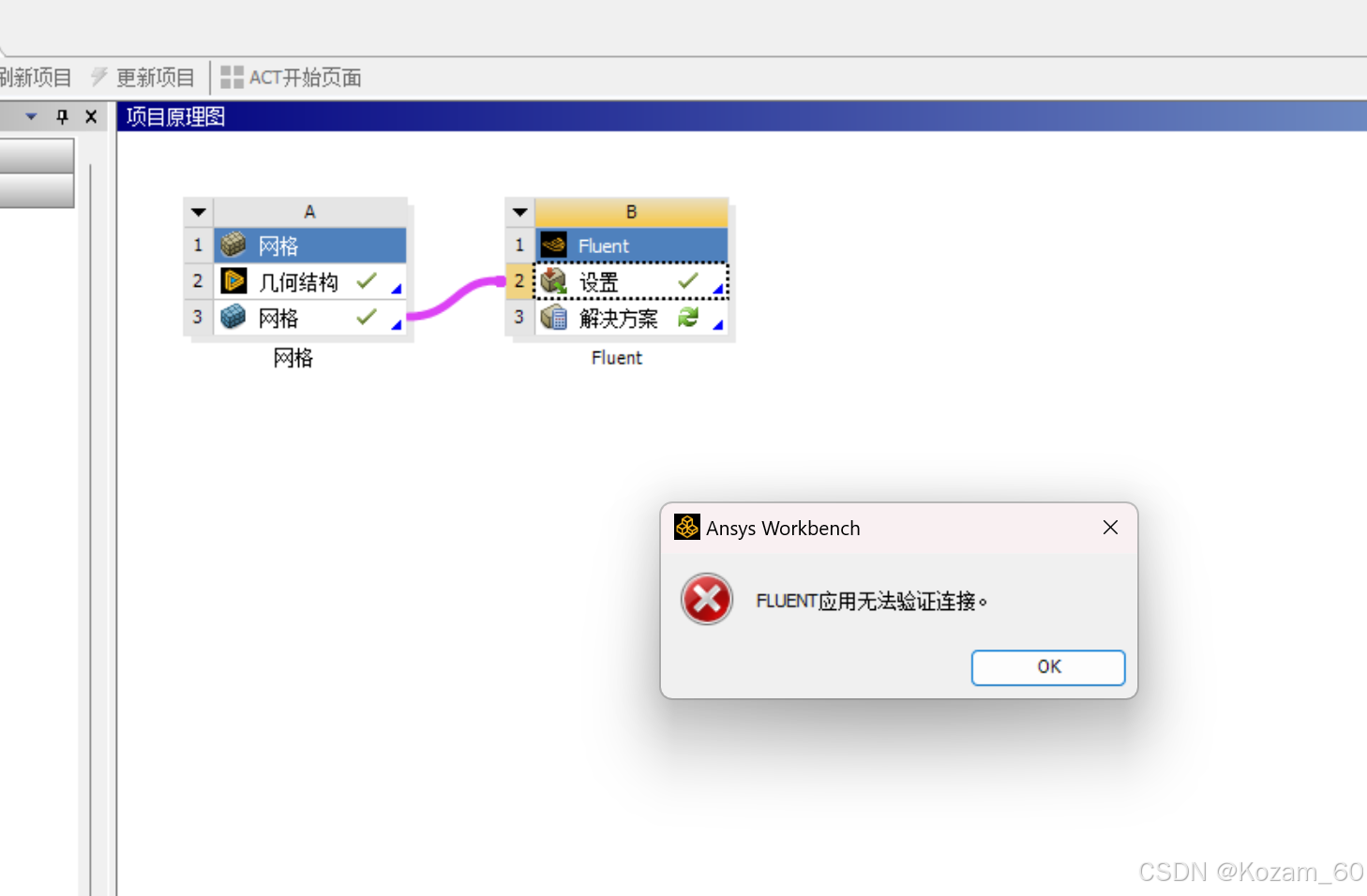The width and height of the screenshot is (1367, 896).
Task: Click the 网格 mesh cell icon in row 3
Action: point(233,318)
